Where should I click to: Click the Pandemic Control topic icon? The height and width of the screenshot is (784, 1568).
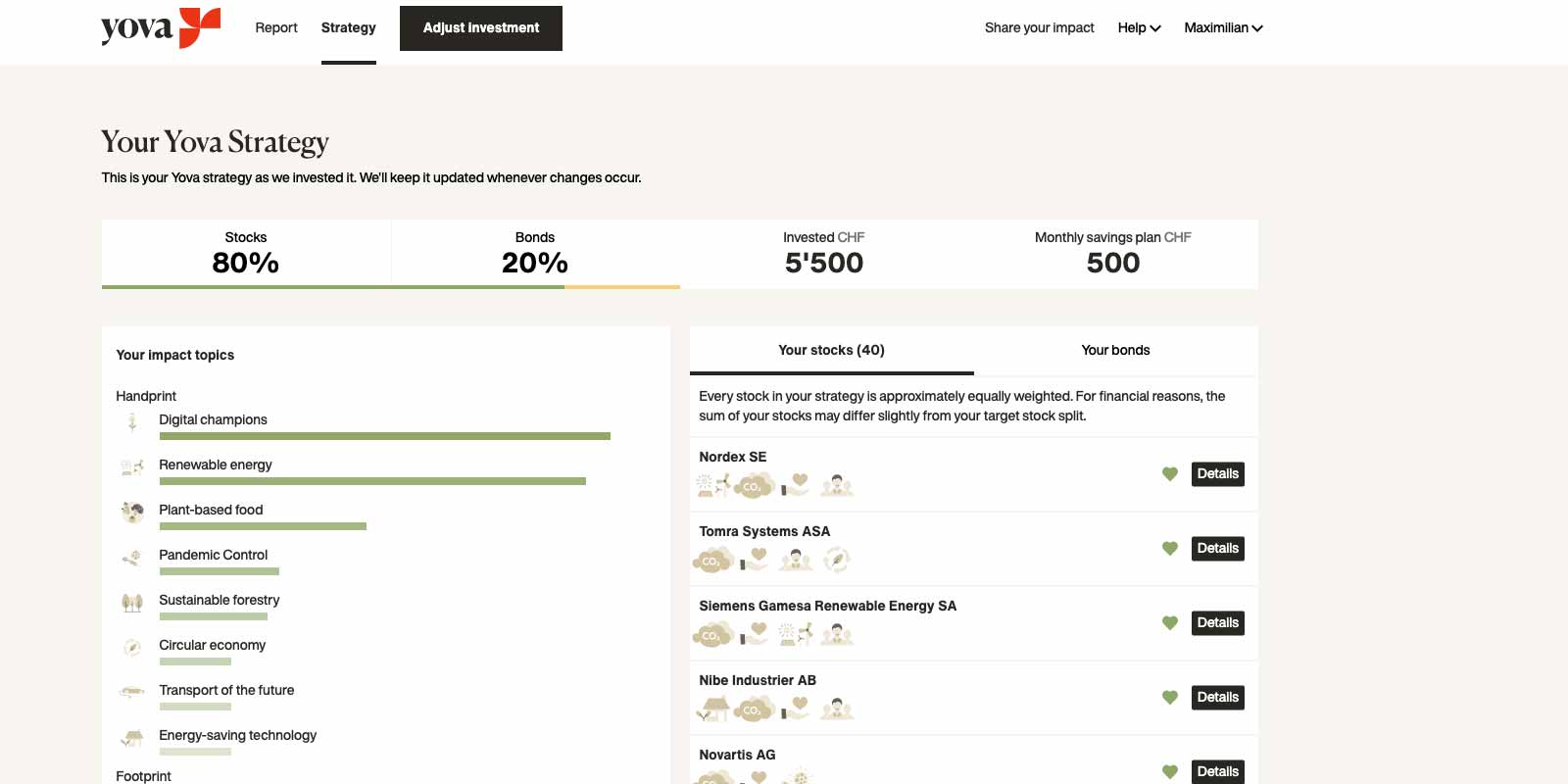132,558
